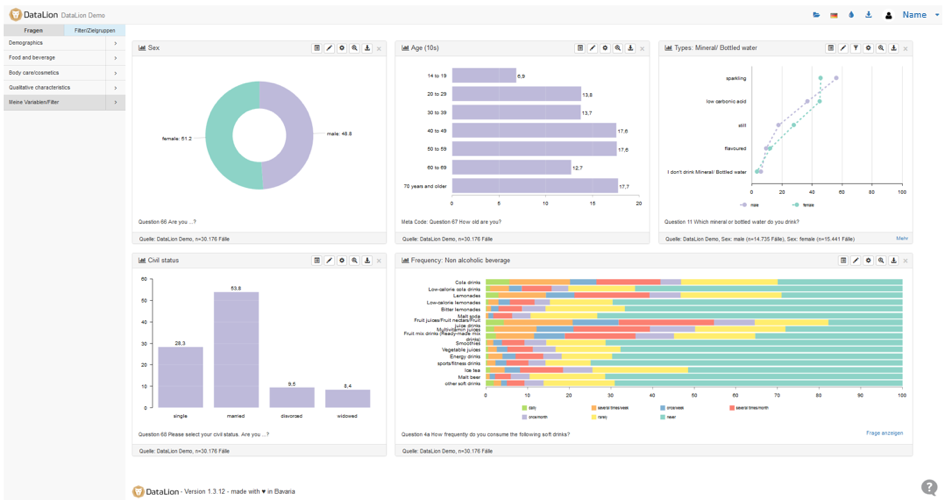Close the Age (10s) chart panel
This screenshot has width=945, height=501.
642,49
